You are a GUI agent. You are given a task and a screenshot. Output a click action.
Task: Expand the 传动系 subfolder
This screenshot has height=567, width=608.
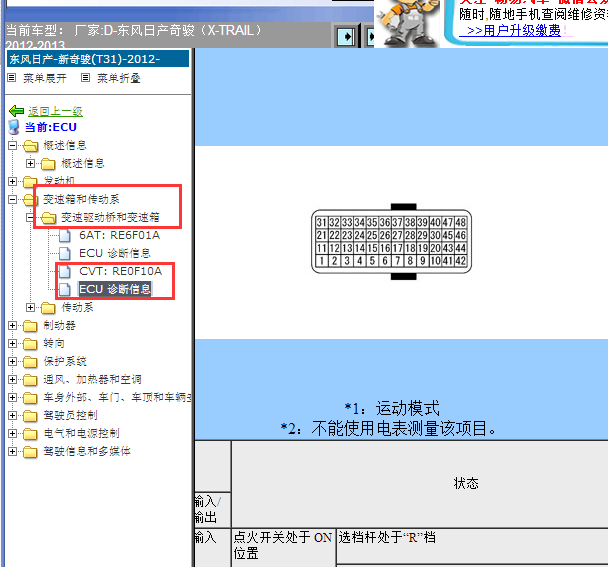[x=30, y=308]
